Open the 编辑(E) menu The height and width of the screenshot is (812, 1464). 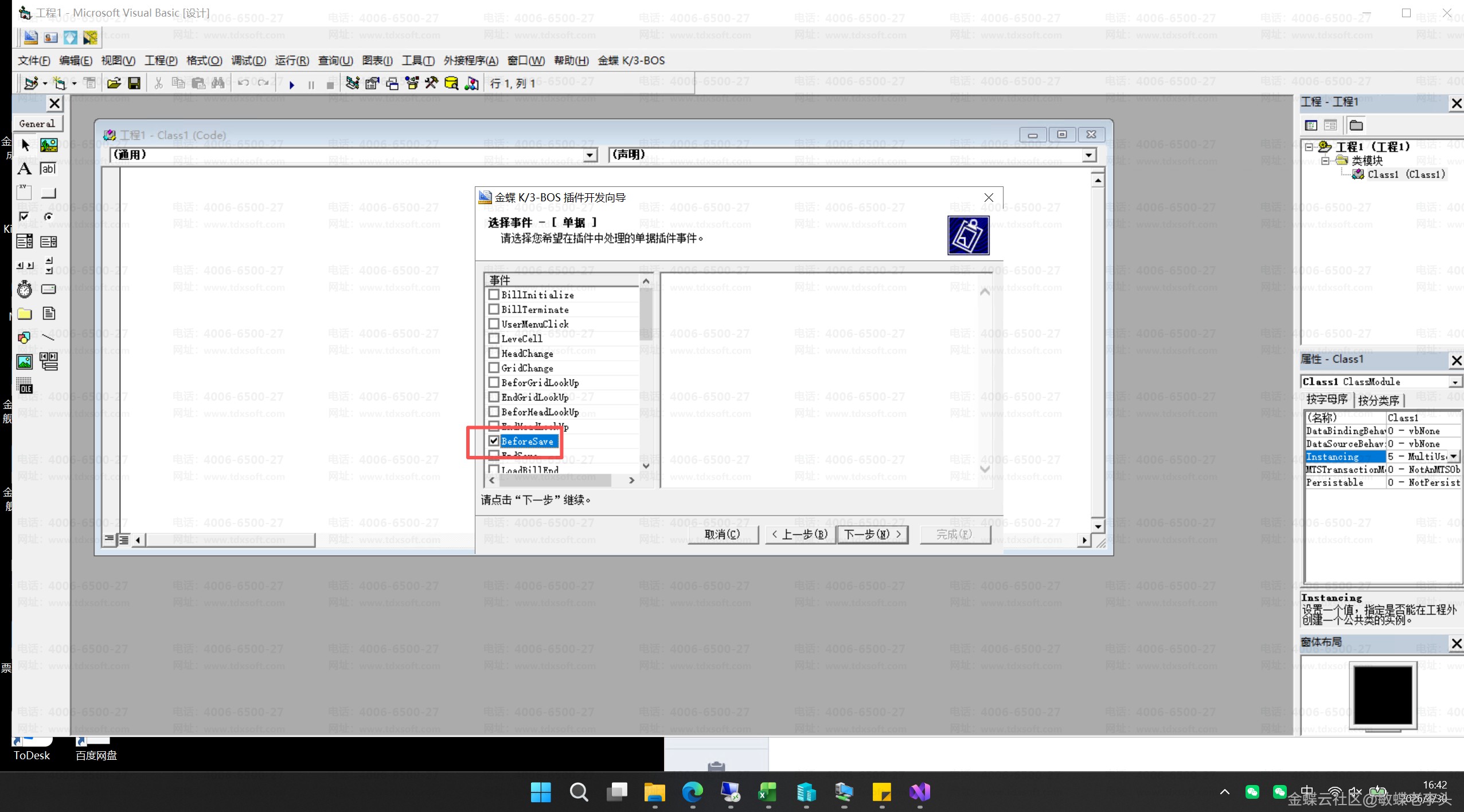click(x=76, y=61)
